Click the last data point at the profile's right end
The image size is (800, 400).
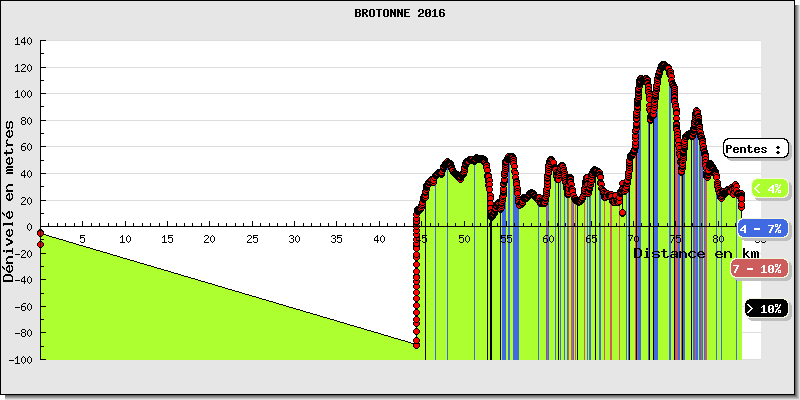741,206
